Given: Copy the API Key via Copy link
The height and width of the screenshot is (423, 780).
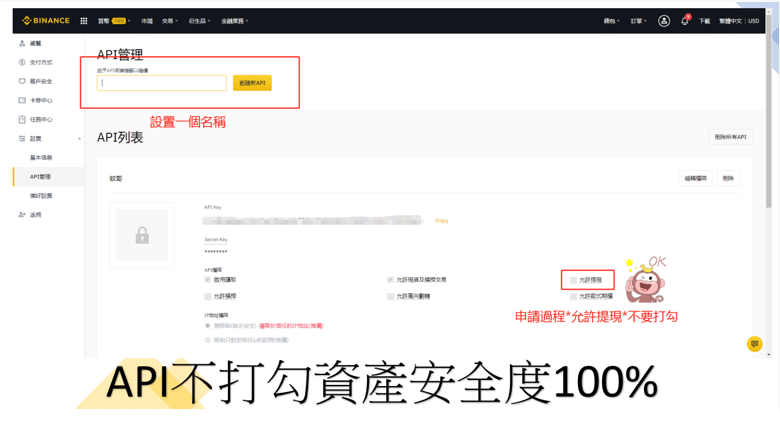Looking at the screenshot, I should pos(442,220).
